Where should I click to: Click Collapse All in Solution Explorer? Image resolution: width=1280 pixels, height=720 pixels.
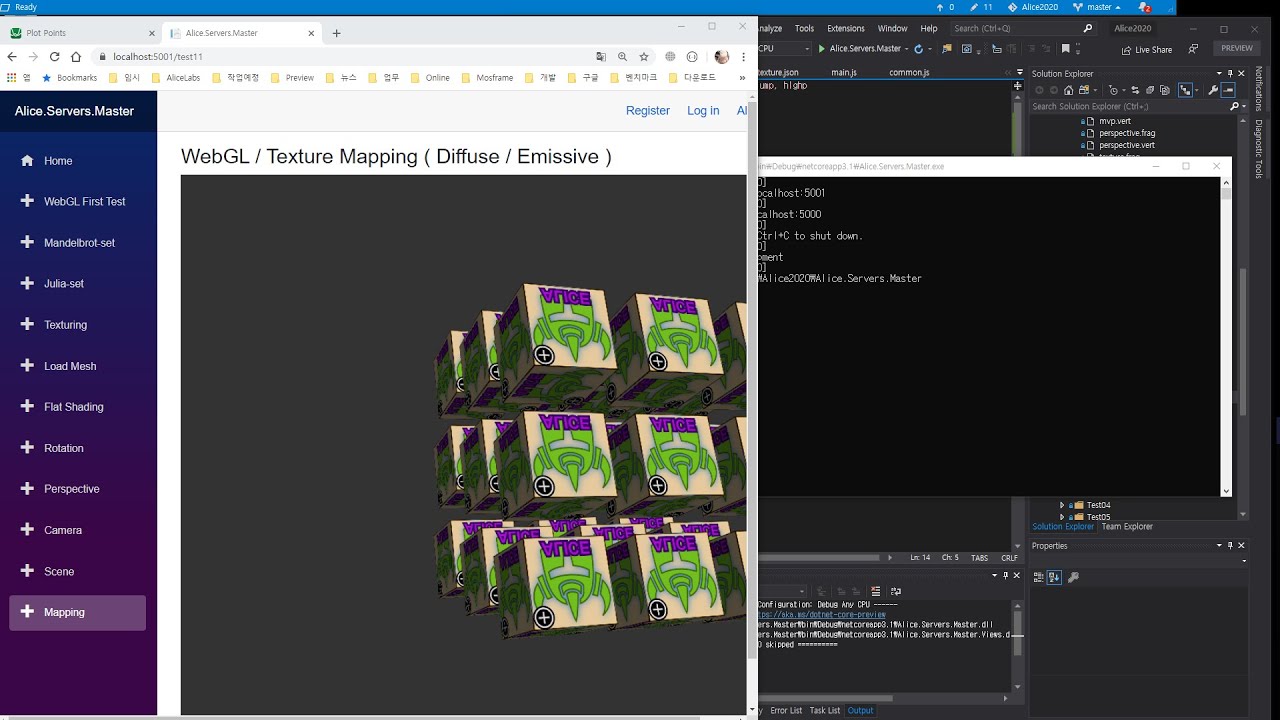[1150, 90]
